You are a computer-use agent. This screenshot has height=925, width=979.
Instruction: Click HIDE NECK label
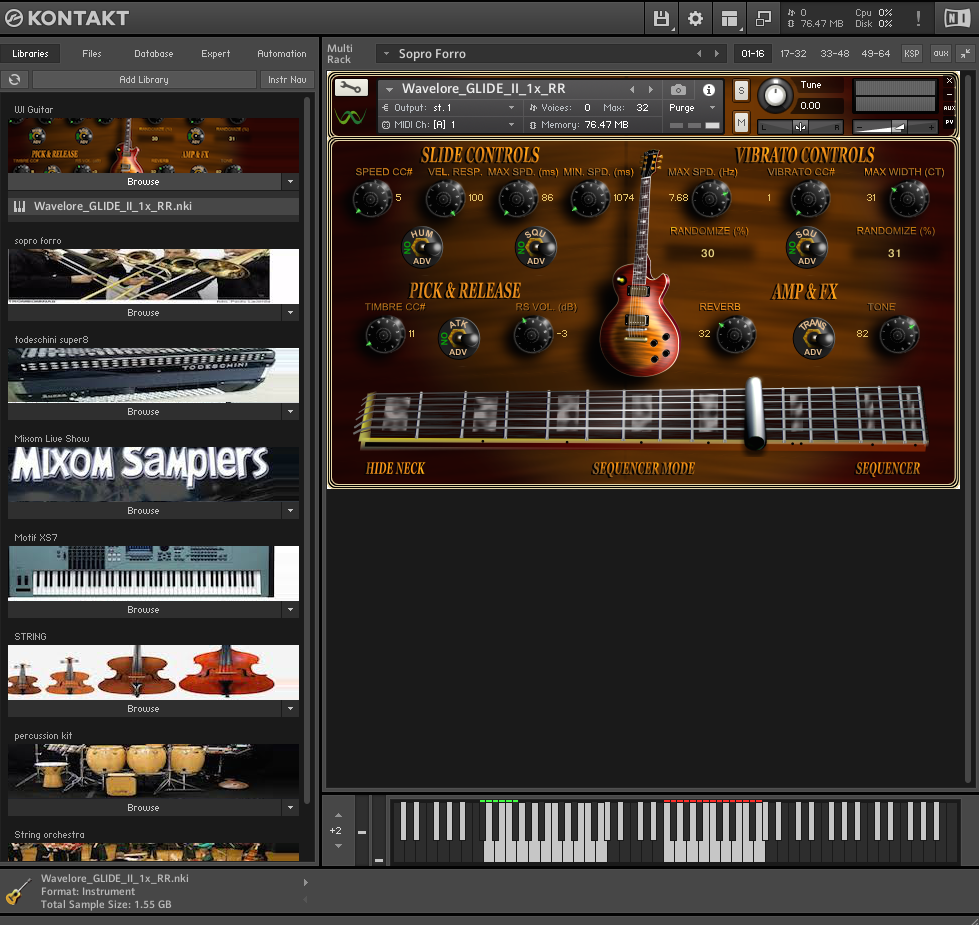pyautogui.click(x=395, y=469)
